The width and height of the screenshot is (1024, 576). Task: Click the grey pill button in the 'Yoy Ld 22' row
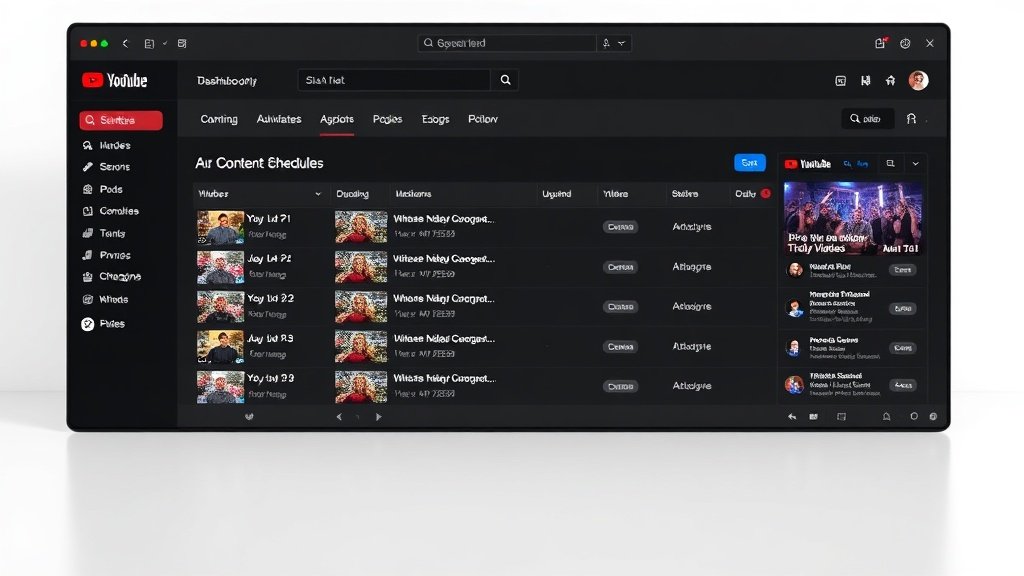pos(620,307)
